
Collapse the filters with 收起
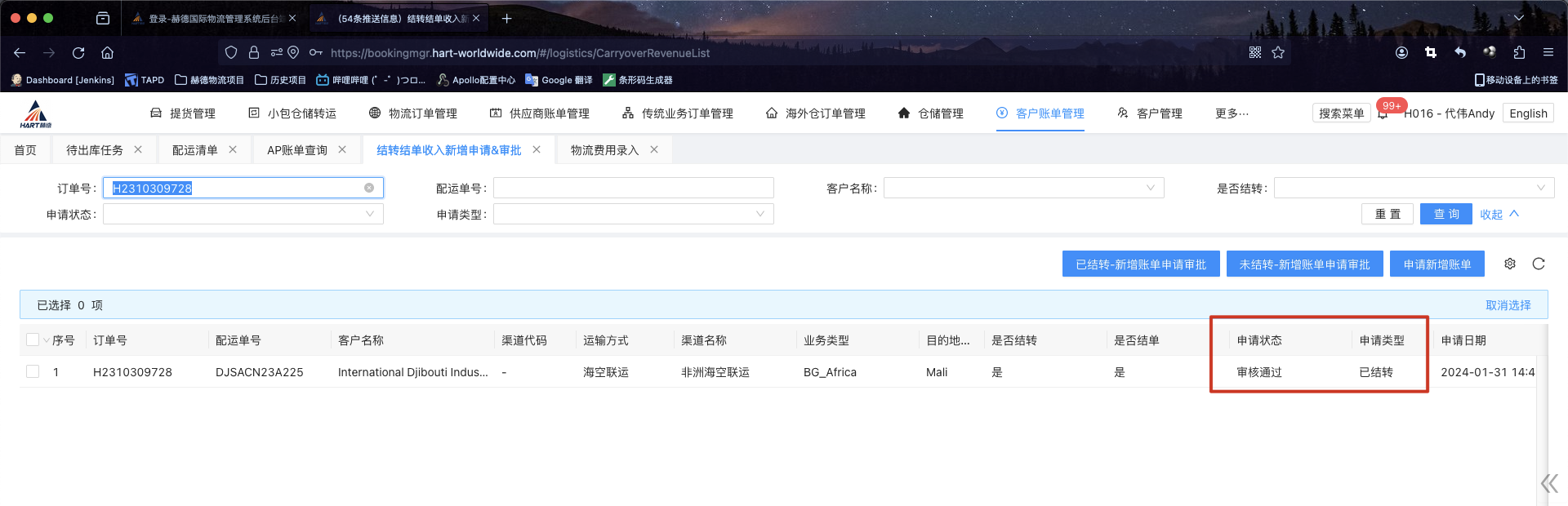[x=1499, y=214]
